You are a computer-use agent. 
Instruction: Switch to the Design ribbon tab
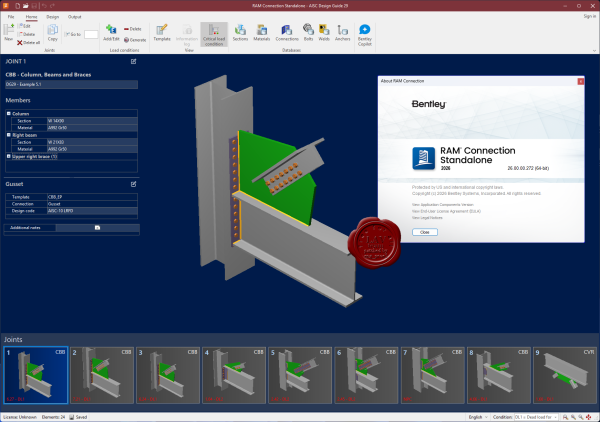(52, 17)
